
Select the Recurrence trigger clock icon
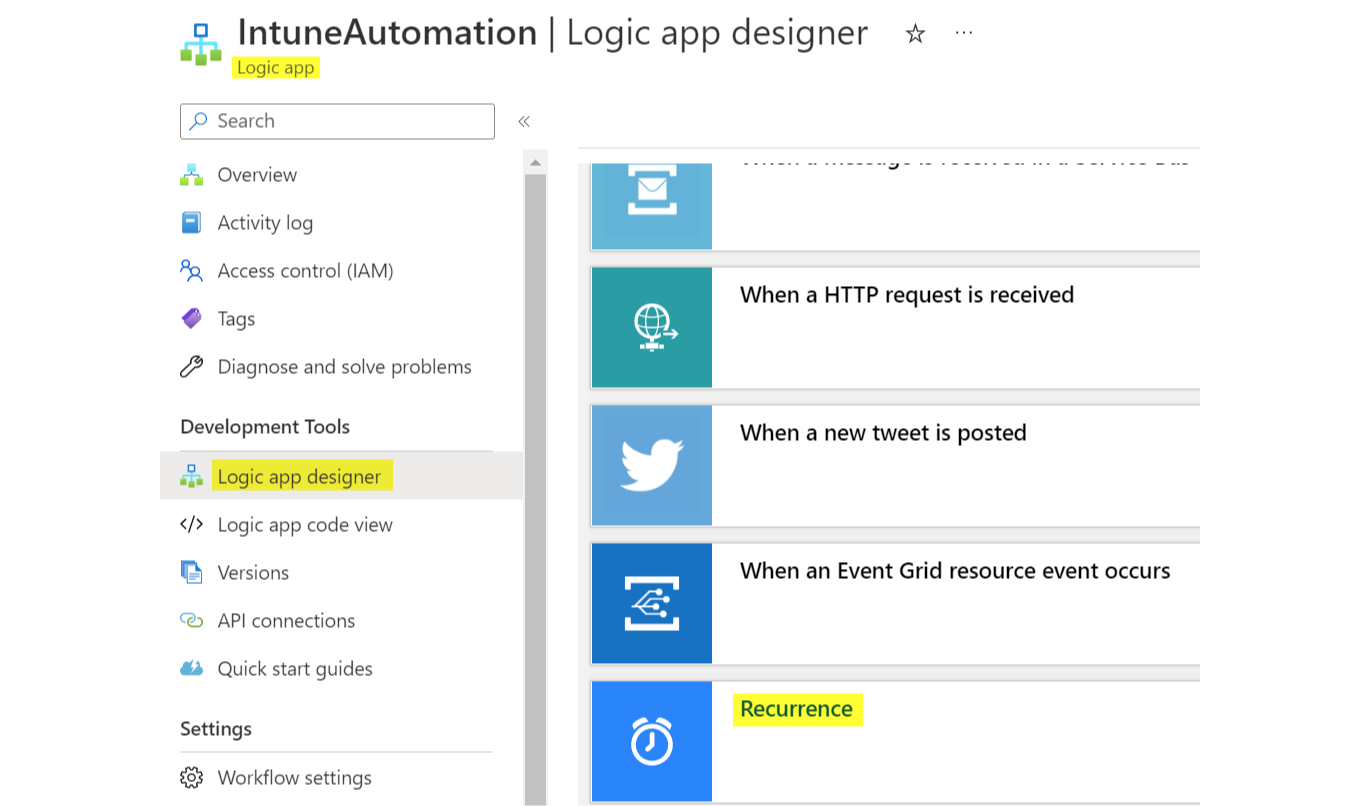pyautogui.click(x=651, y=740)
